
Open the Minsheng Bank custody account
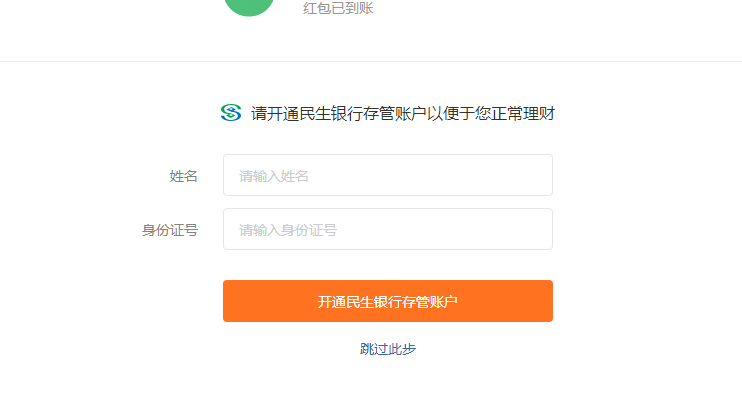click(x=388, y=301)
